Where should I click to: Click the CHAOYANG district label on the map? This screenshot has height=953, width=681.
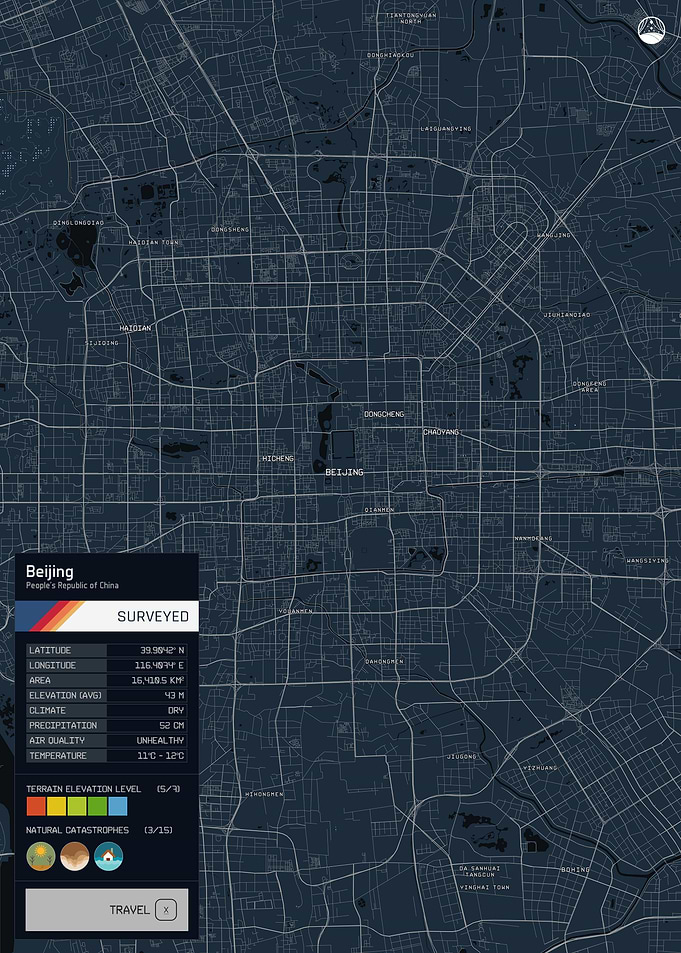[441, 432]
